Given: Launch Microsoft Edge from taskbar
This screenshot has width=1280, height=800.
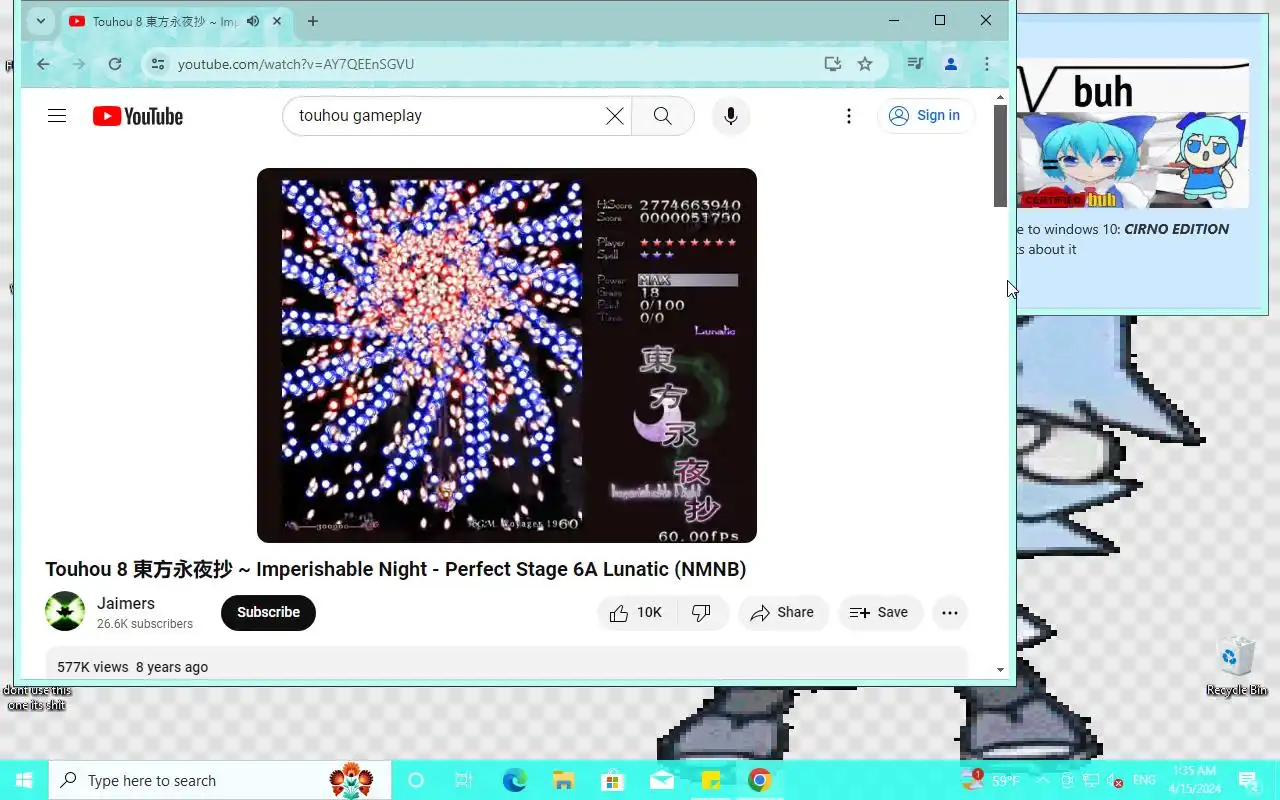Looking at the screenshot, I should [x=515, y=780].
